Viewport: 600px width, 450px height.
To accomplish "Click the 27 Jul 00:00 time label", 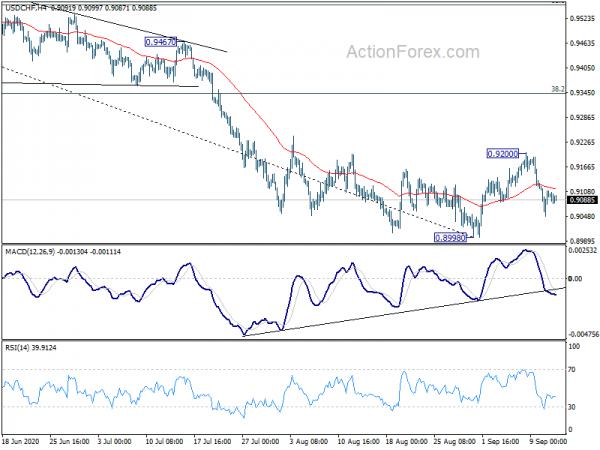I will click(x=262, y=441).
